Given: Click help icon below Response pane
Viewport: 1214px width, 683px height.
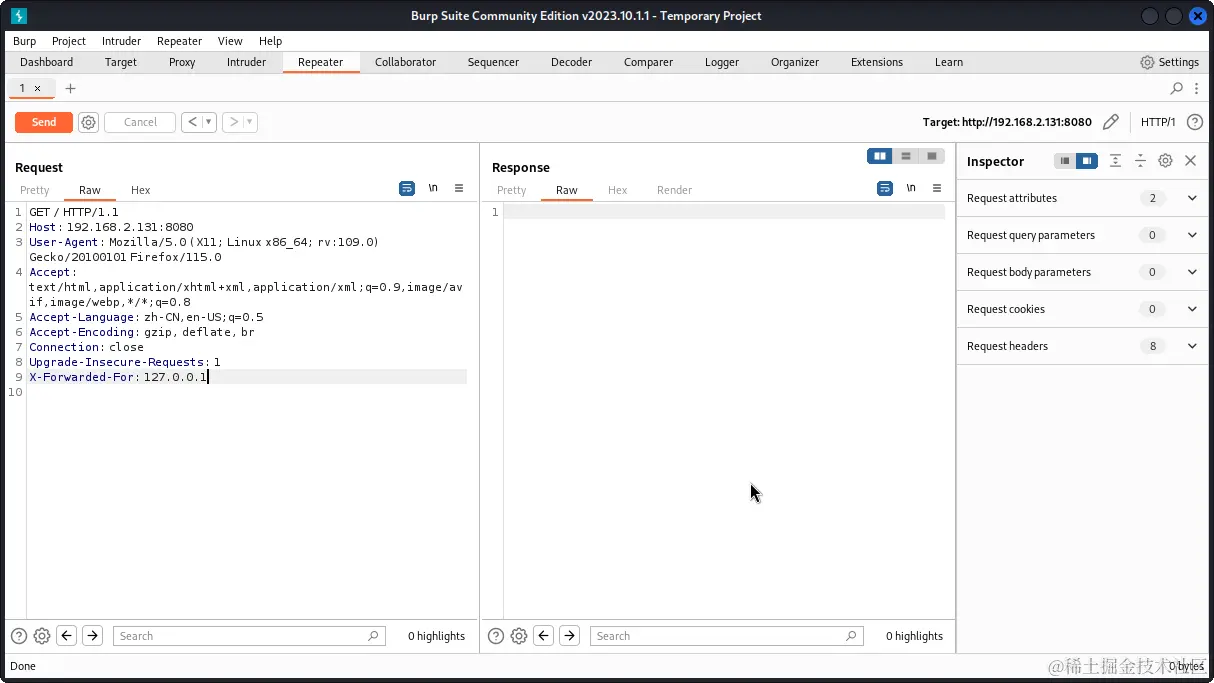Looking at the screenshot, I should (495, 636).
